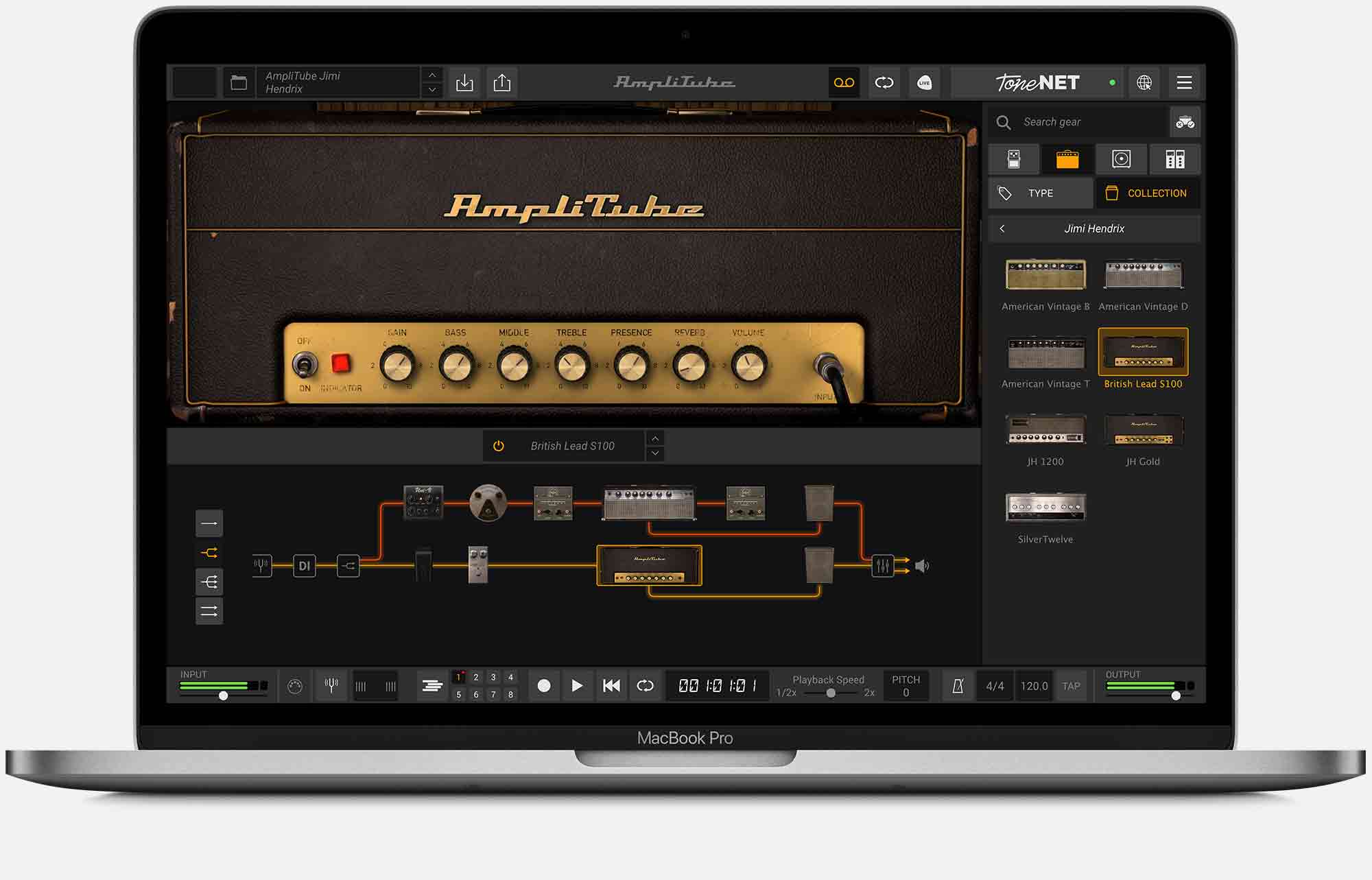Open the Custom Shop car icon
The width and height of the screenshot is (1372, 880).
coord(1185,122)
